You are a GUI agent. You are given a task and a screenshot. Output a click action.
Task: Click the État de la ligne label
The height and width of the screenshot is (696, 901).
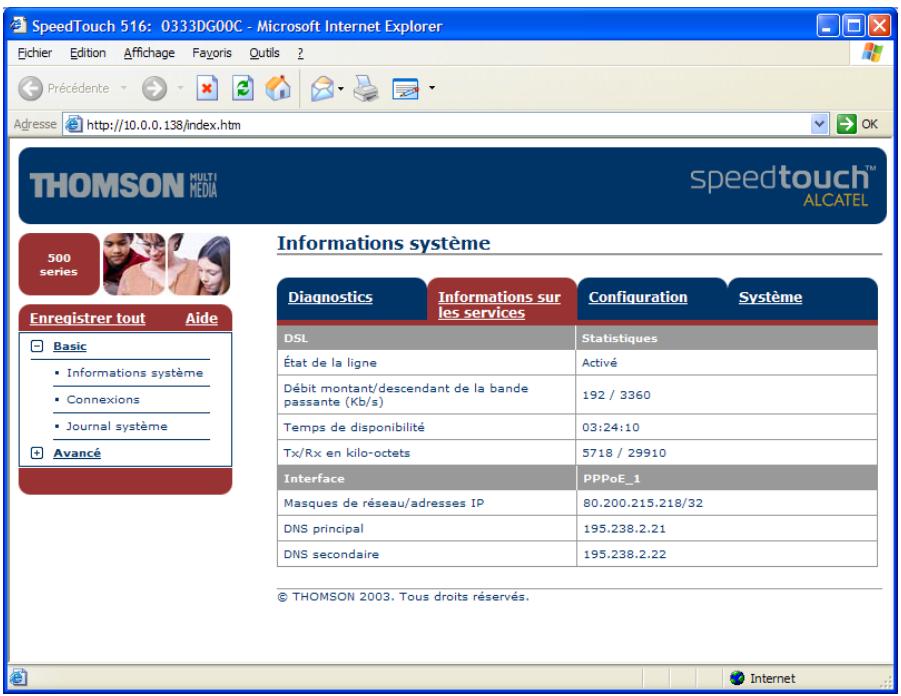tap(330, 363)
